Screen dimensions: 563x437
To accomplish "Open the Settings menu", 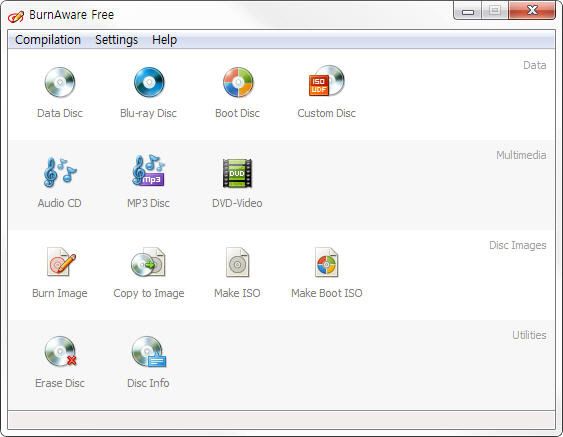I will coord(116,40).
